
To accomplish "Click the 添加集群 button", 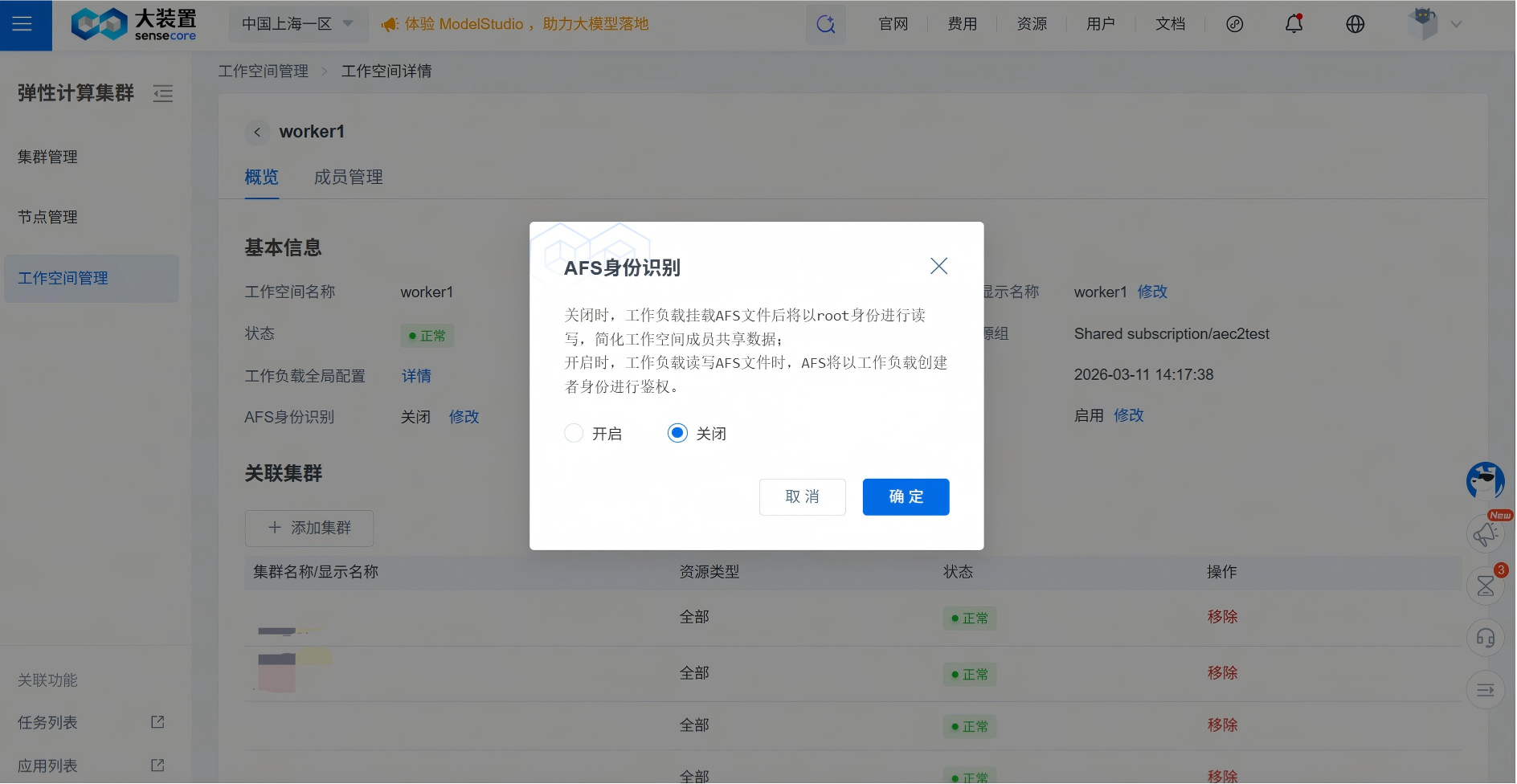I will (309, 528).
